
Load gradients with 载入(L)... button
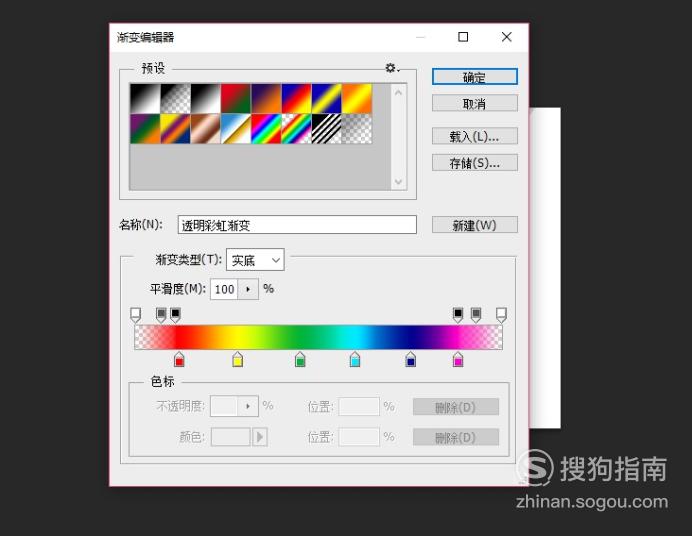[475, 136]
